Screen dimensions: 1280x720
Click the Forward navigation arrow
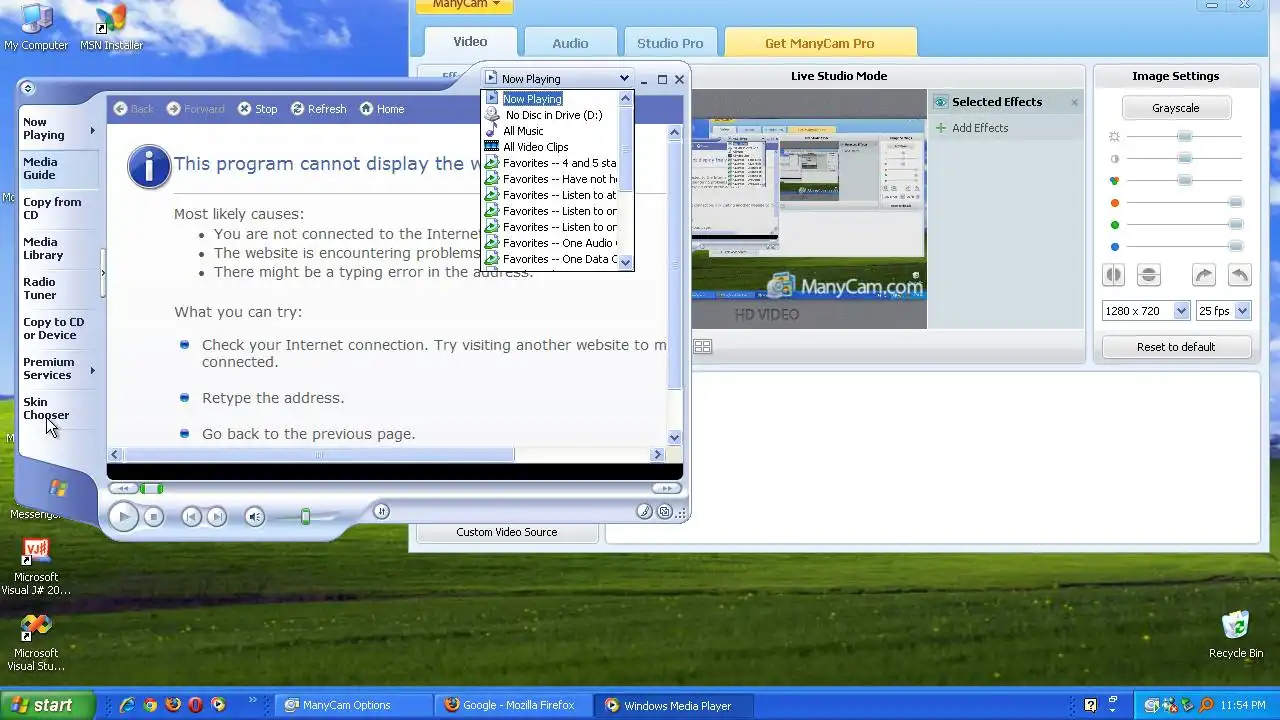(195, 109)
